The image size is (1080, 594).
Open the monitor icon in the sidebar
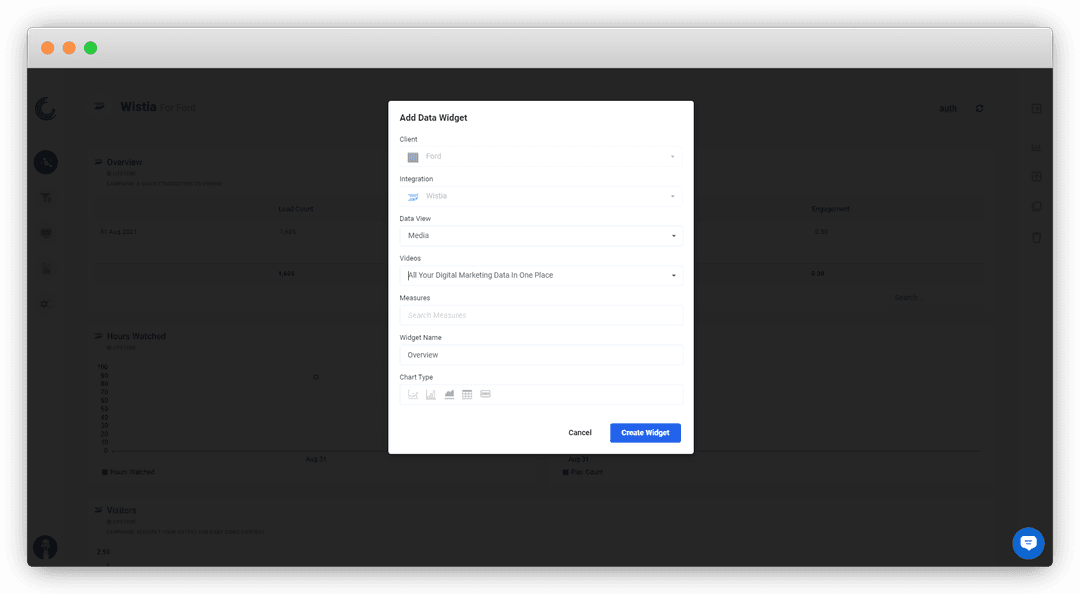point(45,233)
